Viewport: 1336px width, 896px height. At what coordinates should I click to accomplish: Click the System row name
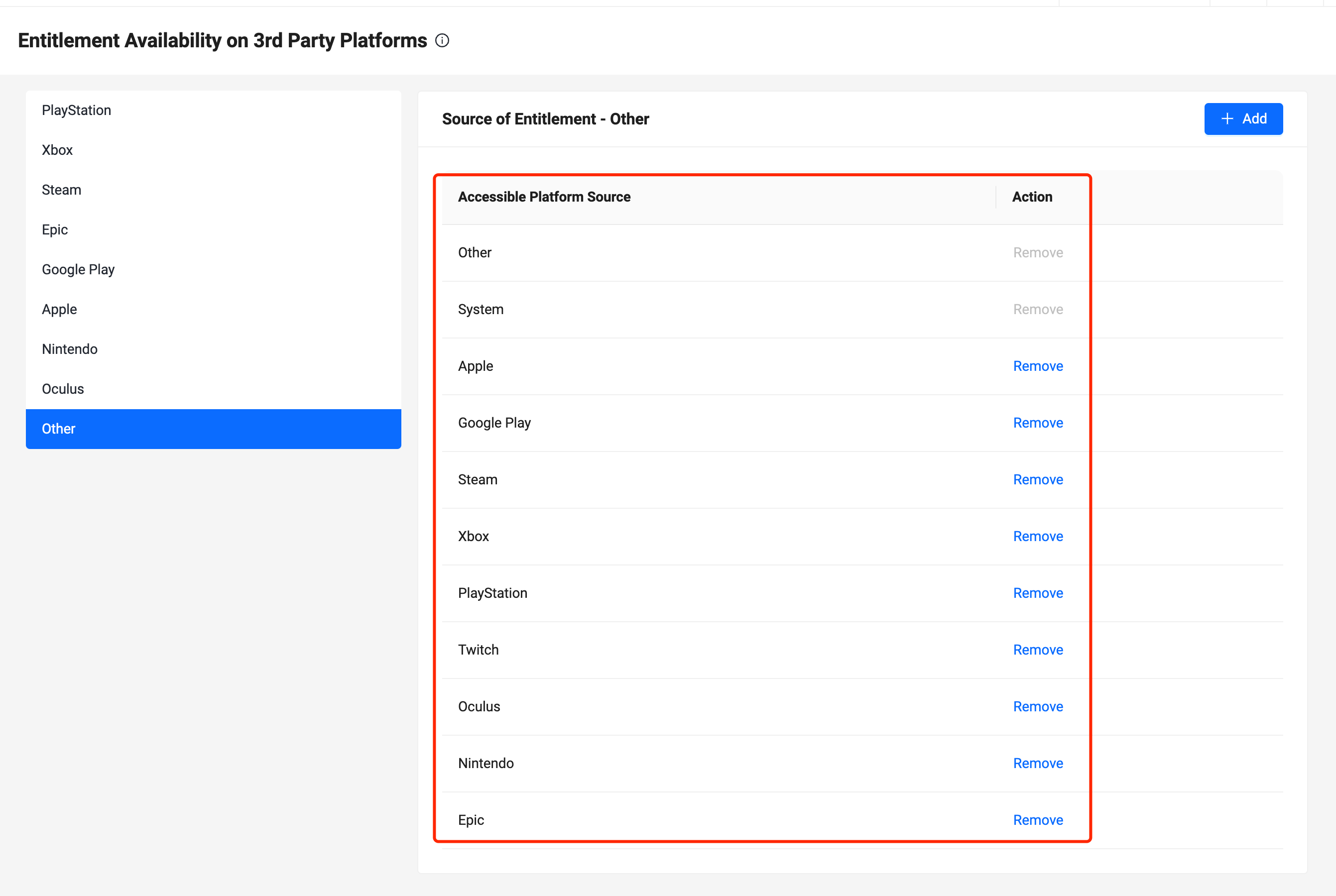click(480, 309)
